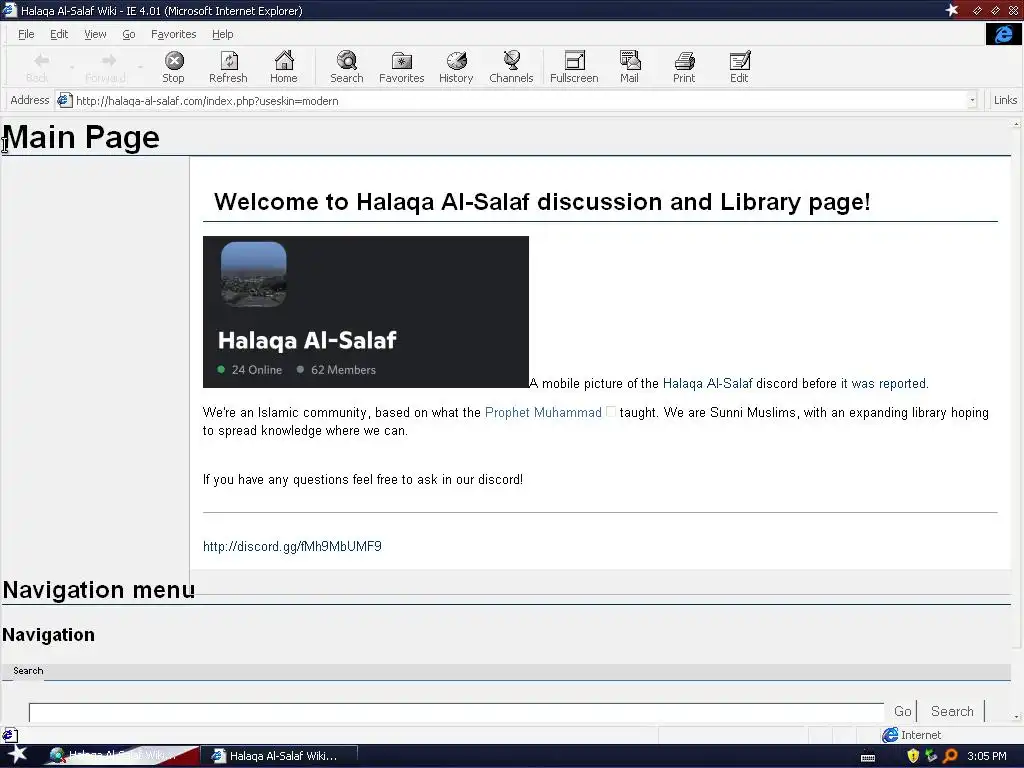Click the address bar URL field

coord(519,101)
